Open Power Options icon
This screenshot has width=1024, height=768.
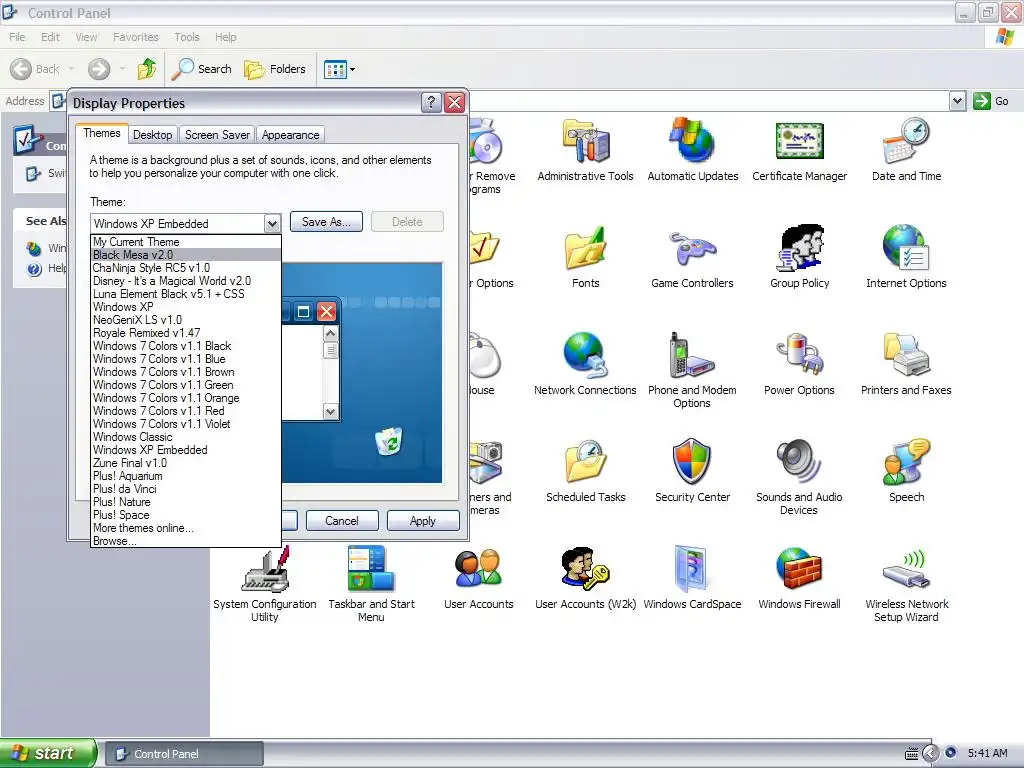click(799, 355)
